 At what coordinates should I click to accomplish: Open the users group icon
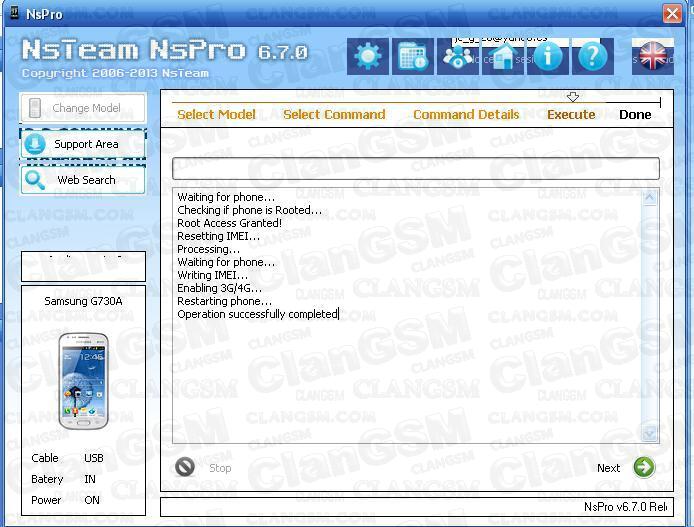click(x=458, y=57)
